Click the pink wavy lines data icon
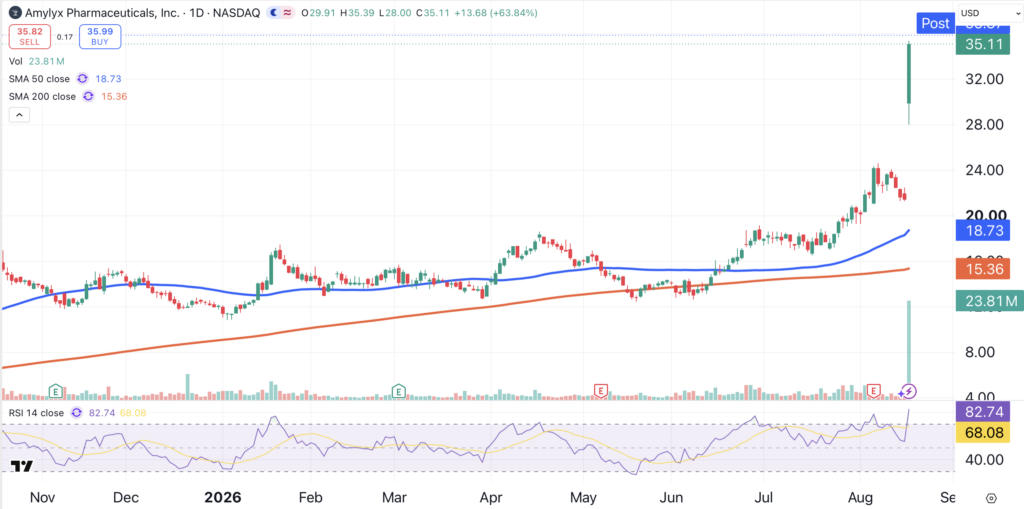The image size is (1024, 509). coord(286,12)
